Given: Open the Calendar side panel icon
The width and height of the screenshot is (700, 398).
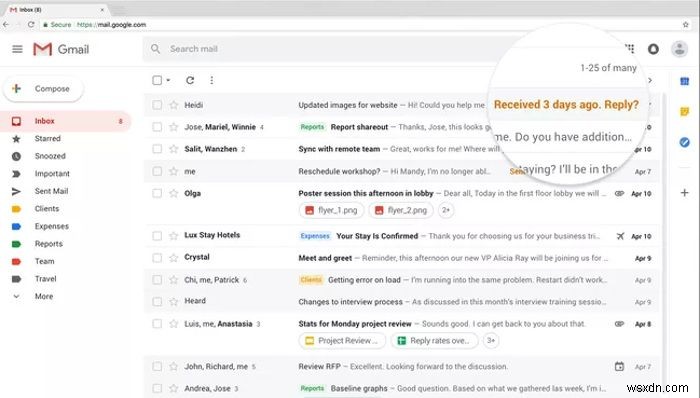Looking at the screenshot, I should (x=684, y=81).
